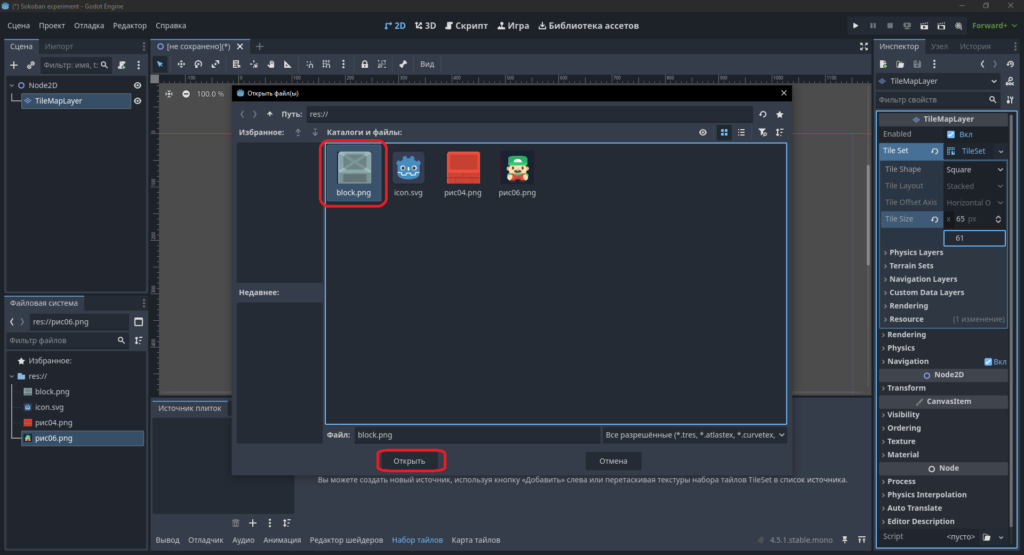Click the Файл name input field
Image resolution: width=1024 pixels, height=555 pixels.
click(x=477, y=435)
